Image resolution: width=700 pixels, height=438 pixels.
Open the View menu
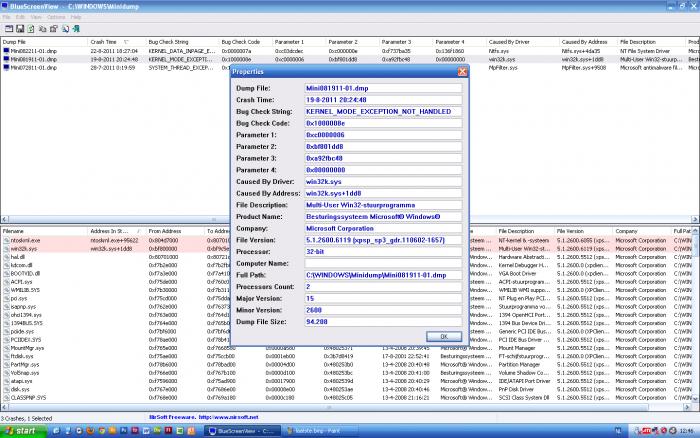coord(36,17)
